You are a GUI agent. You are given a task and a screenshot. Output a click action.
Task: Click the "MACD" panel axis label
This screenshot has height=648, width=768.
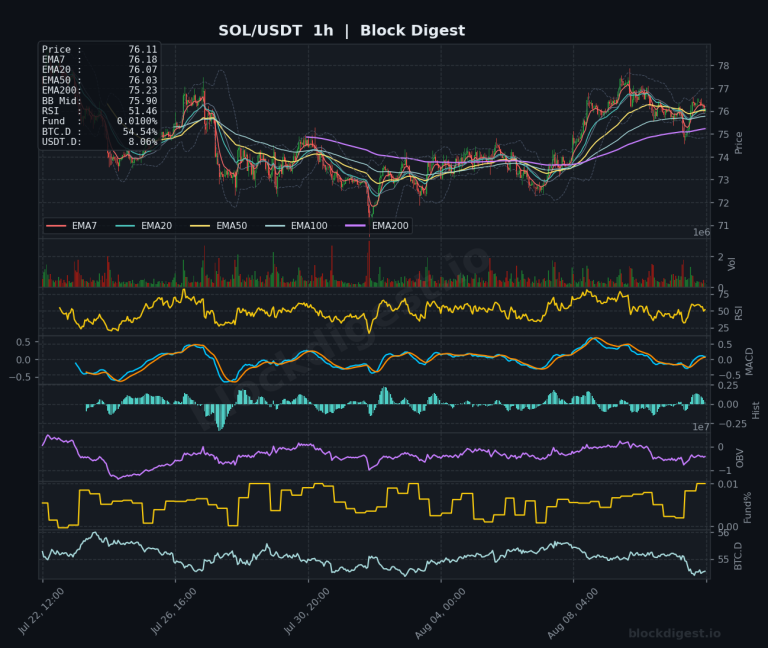click(749, 362)
